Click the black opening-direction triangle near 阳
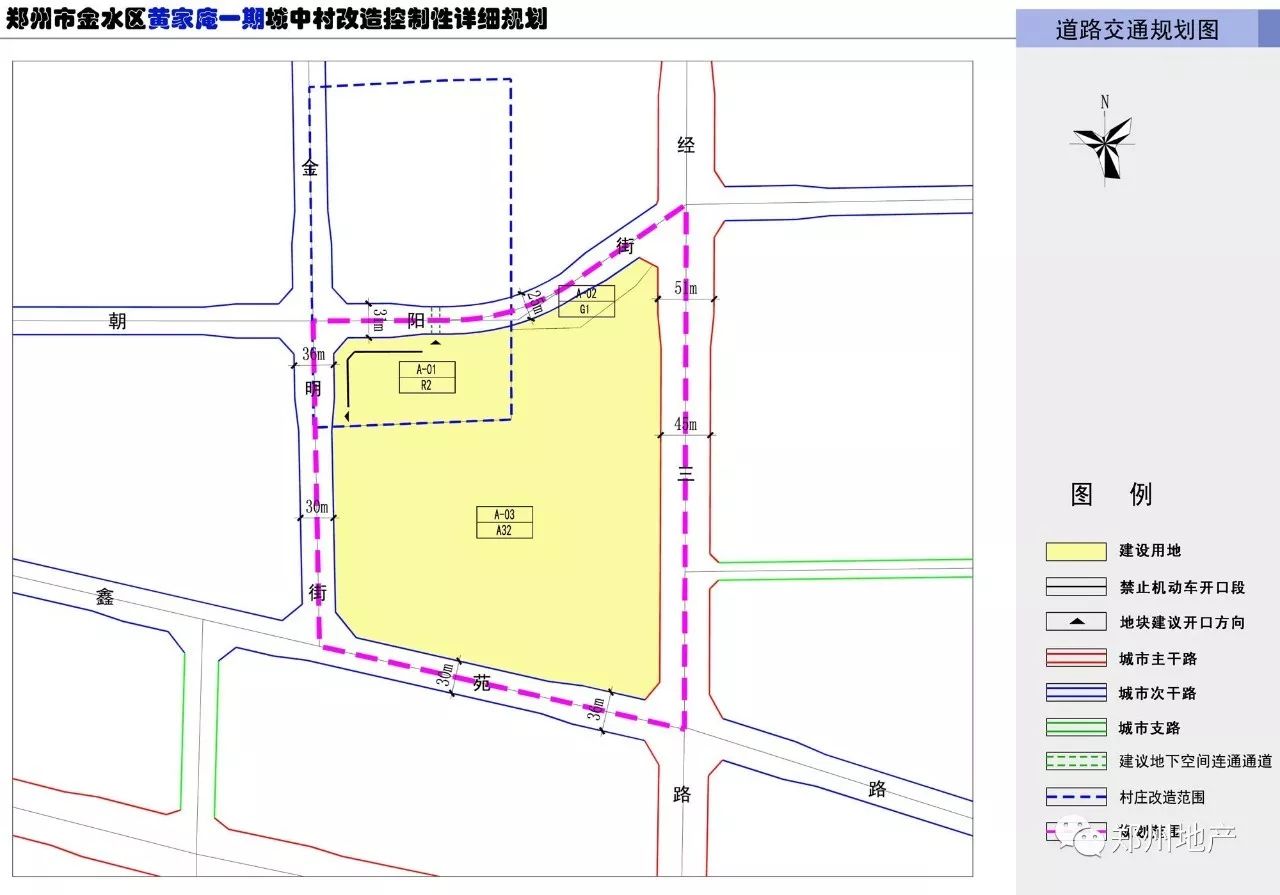 click(435, 342)
